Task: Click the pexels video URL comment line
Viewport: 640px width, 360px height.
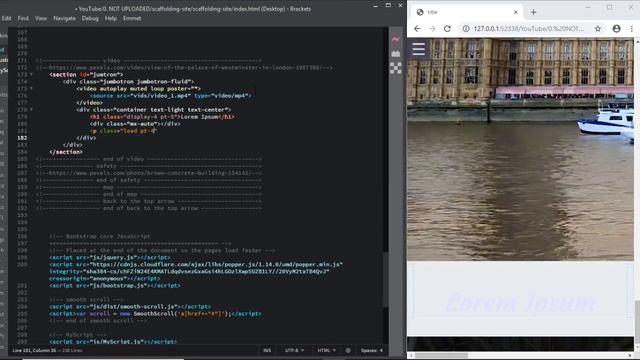Action: 184,67
